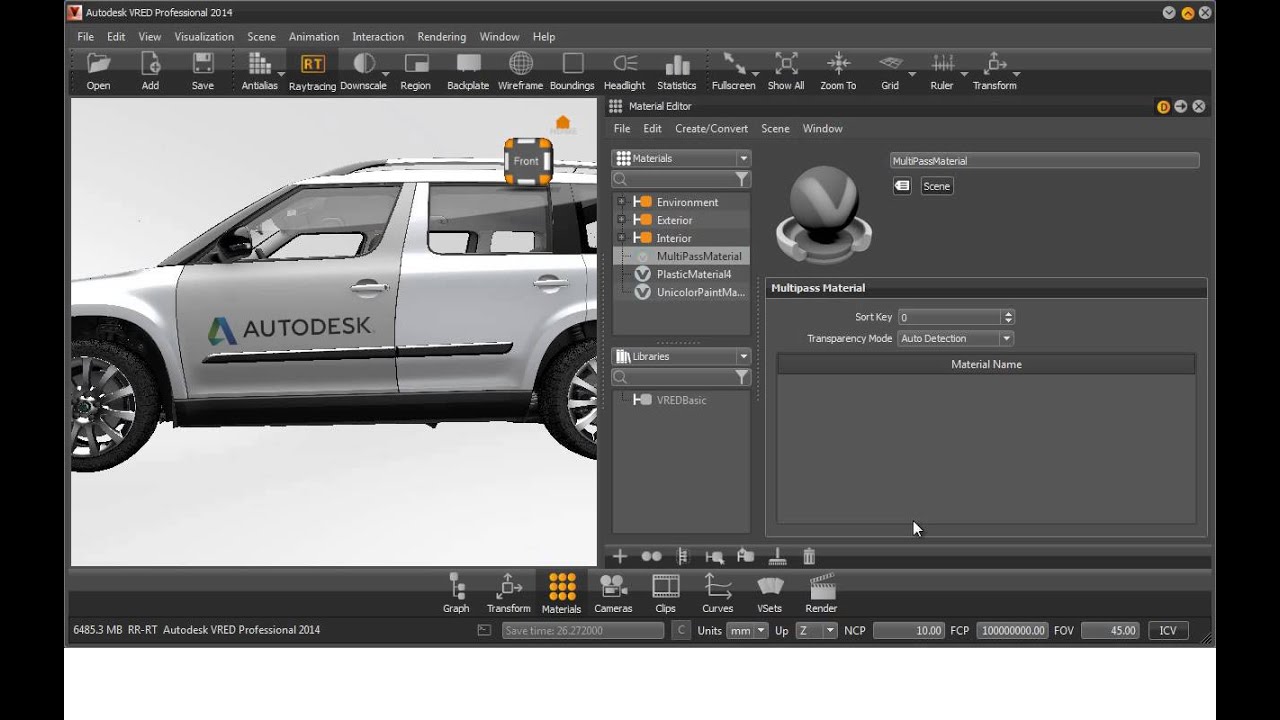Open the Cameras module
Viewport: 1280px width, 720px height.
[x=613, y=593]
